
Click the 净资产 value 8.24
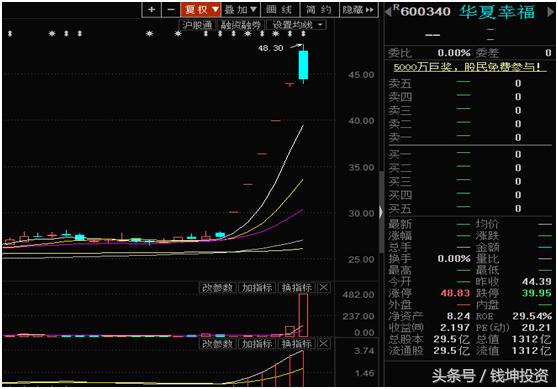click(459, 316)
